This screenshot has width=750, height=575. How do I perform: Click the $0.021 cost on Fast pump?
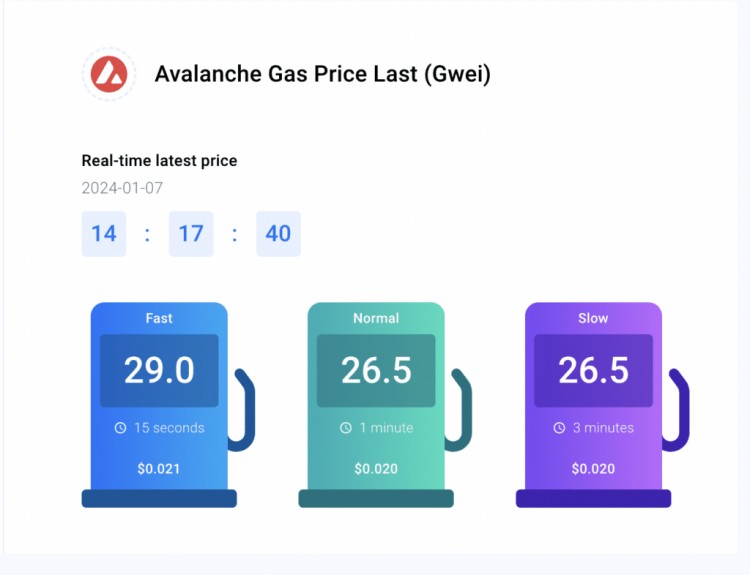[159, 469]
